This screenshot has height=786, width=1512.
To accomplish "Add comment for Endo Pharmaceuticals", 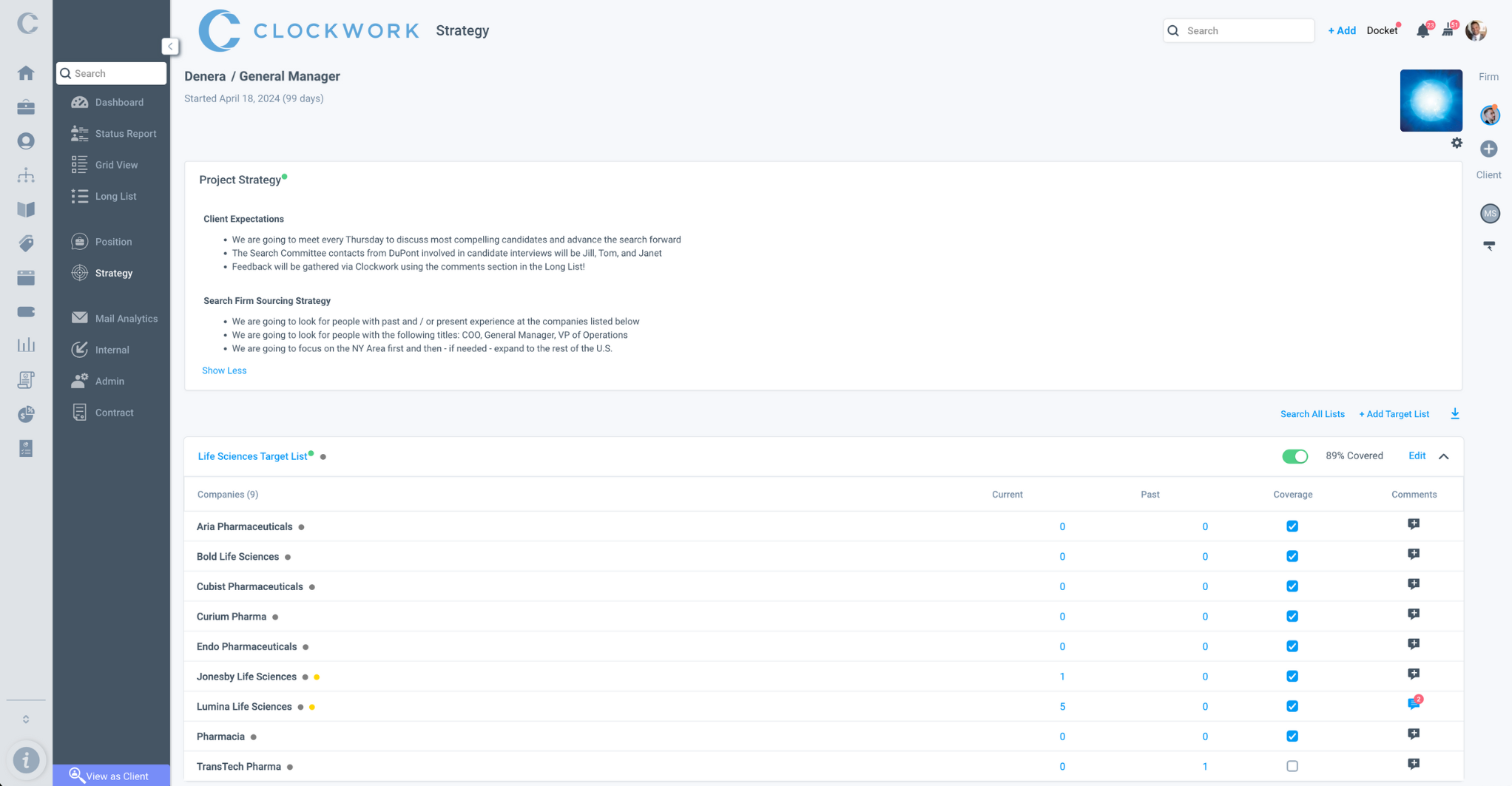I will [x=1414, y=644].
